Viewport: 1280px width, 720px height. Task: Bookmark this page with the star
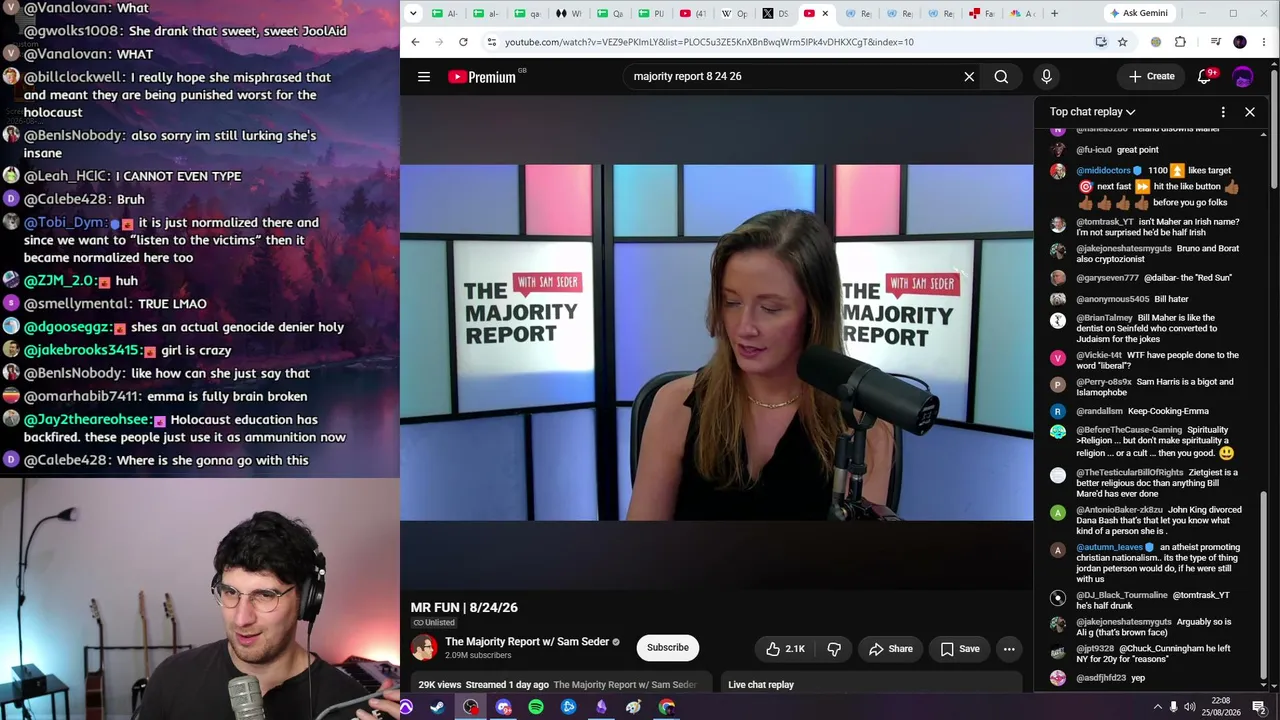[1122, 42]
